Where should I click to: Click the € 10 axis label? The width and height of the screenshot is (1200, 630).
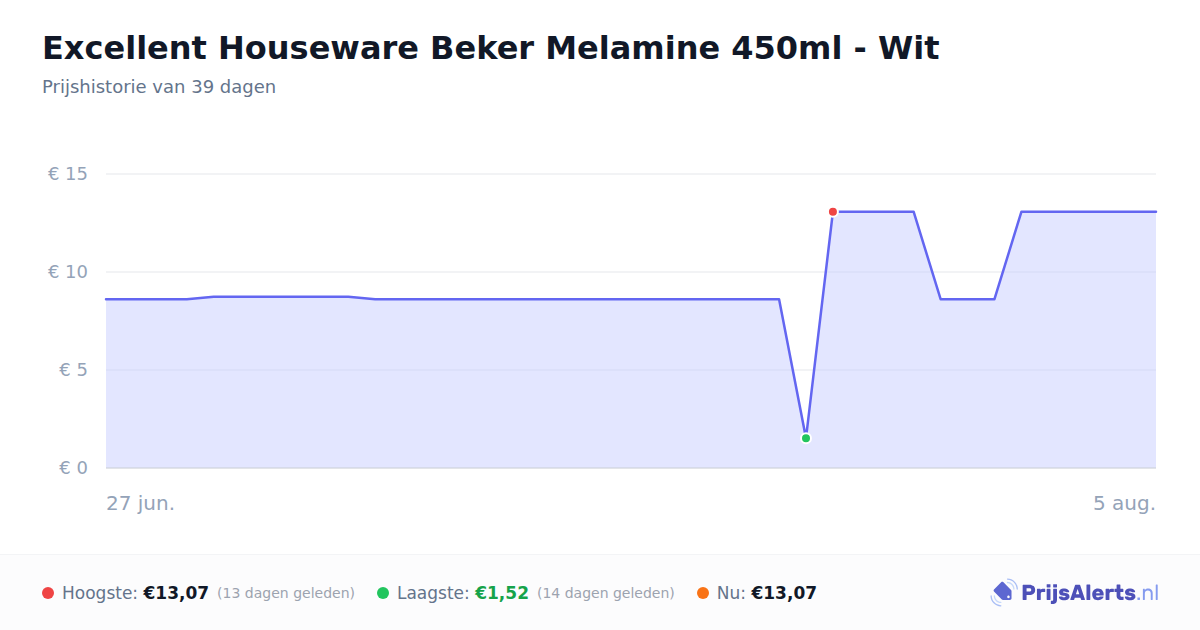[68, 272]
